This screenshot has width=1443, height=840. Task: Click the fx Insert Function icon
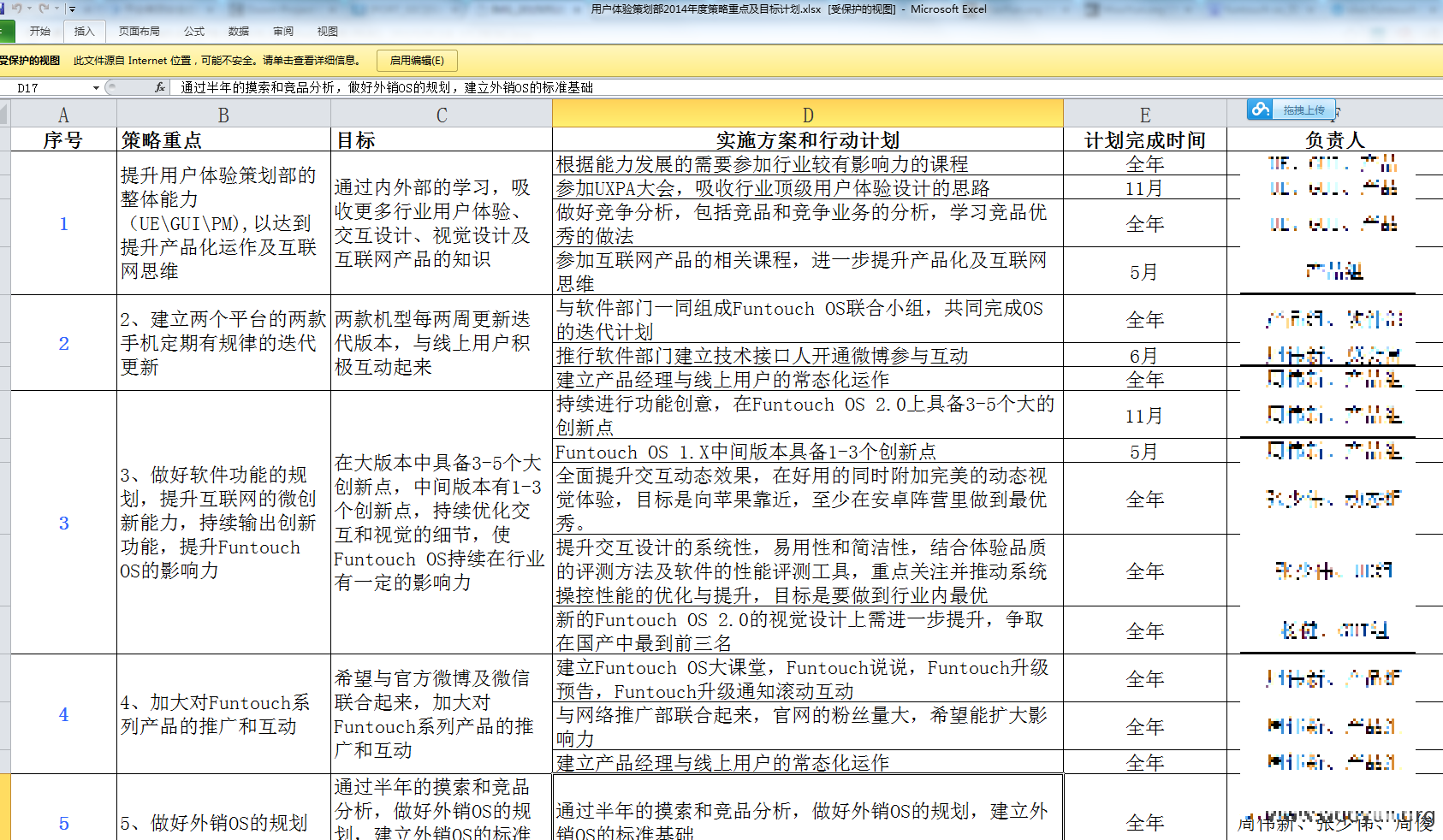click(160, 87)
